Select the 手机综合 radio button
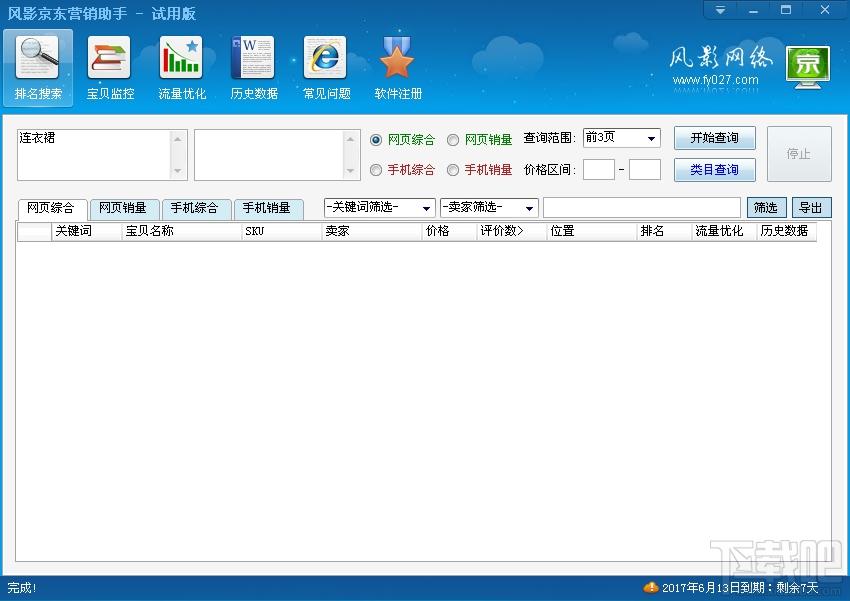Image resolution: width=850 pixels, height=601 pixels. tap(376, 170)
